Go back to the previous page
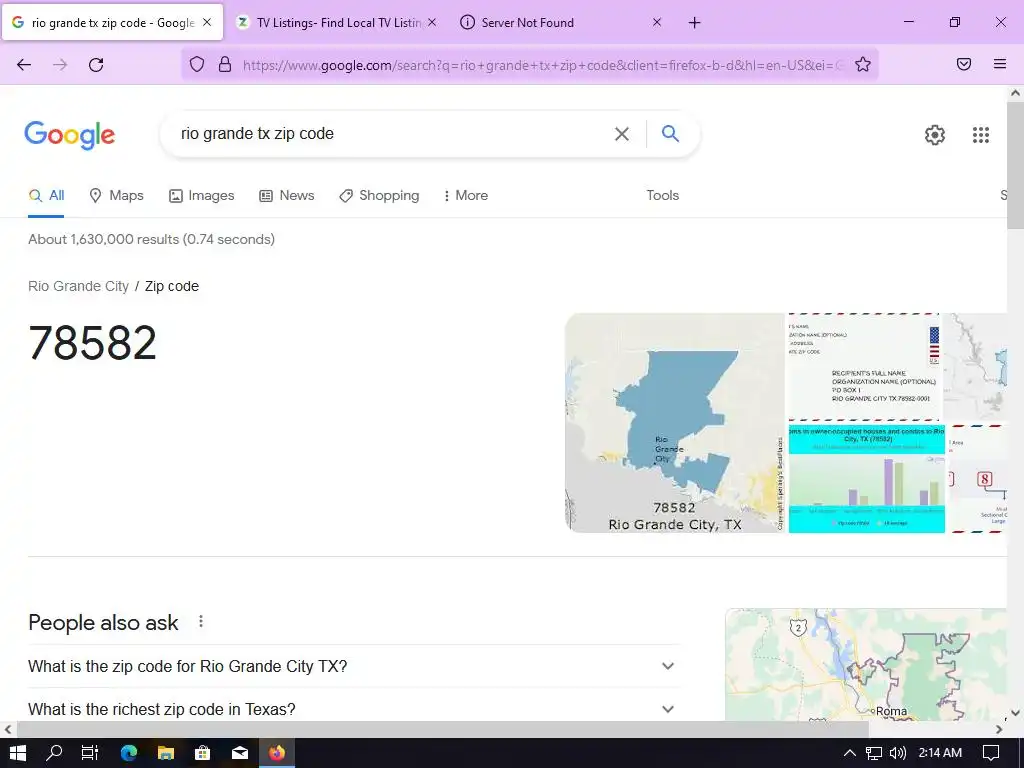The width and height of the screenshot is (1024, 768). tap(24, 64)
